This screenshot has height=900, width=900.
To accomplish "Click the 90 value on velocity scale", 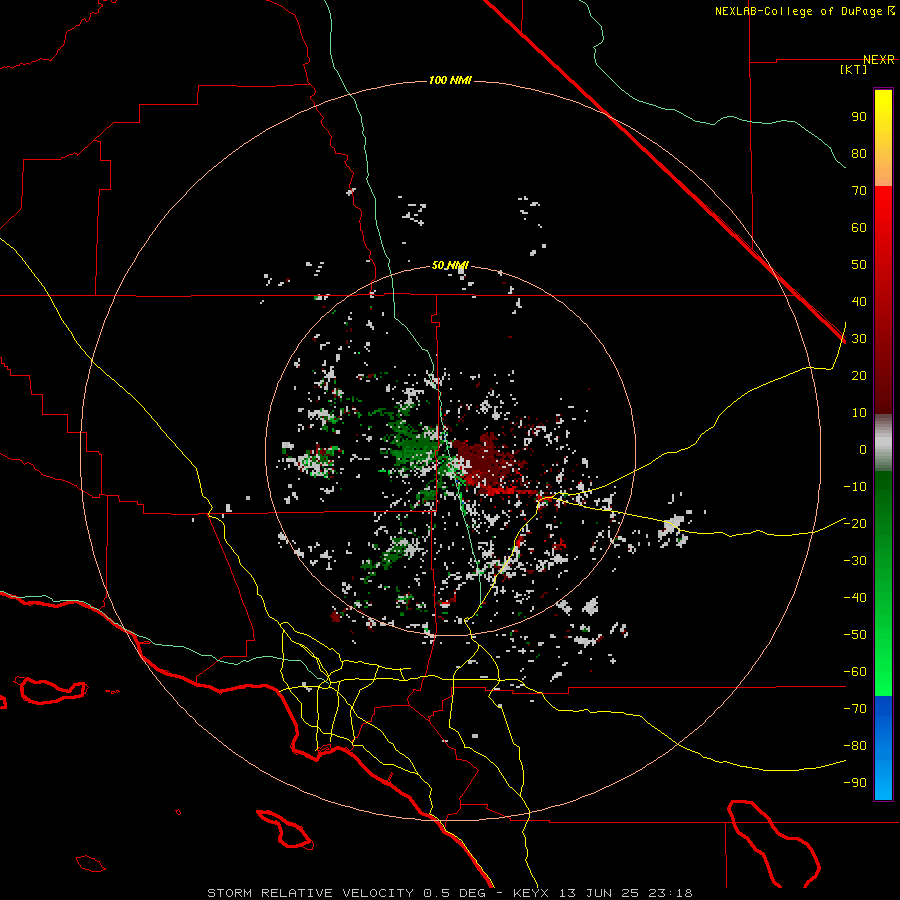I will (x=859, y=117).
